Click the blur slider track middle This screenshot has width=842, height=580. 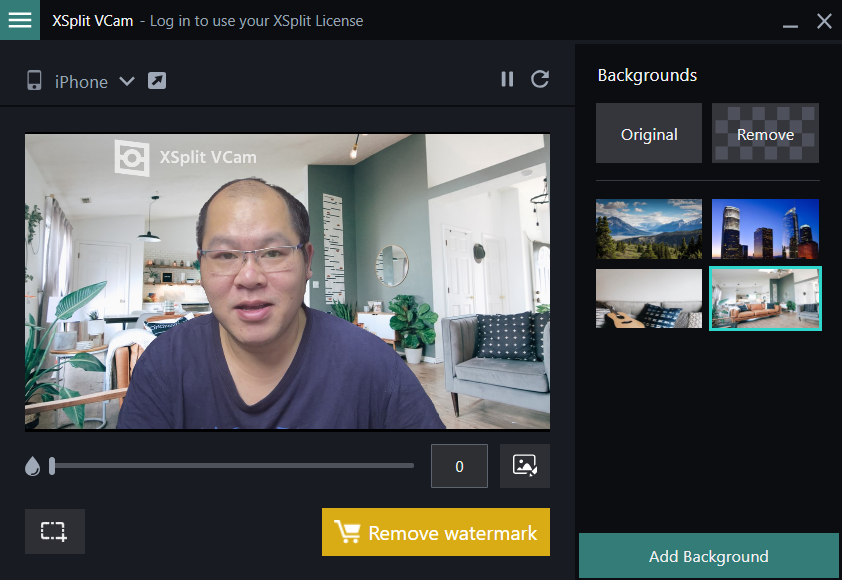pos(232,466)
